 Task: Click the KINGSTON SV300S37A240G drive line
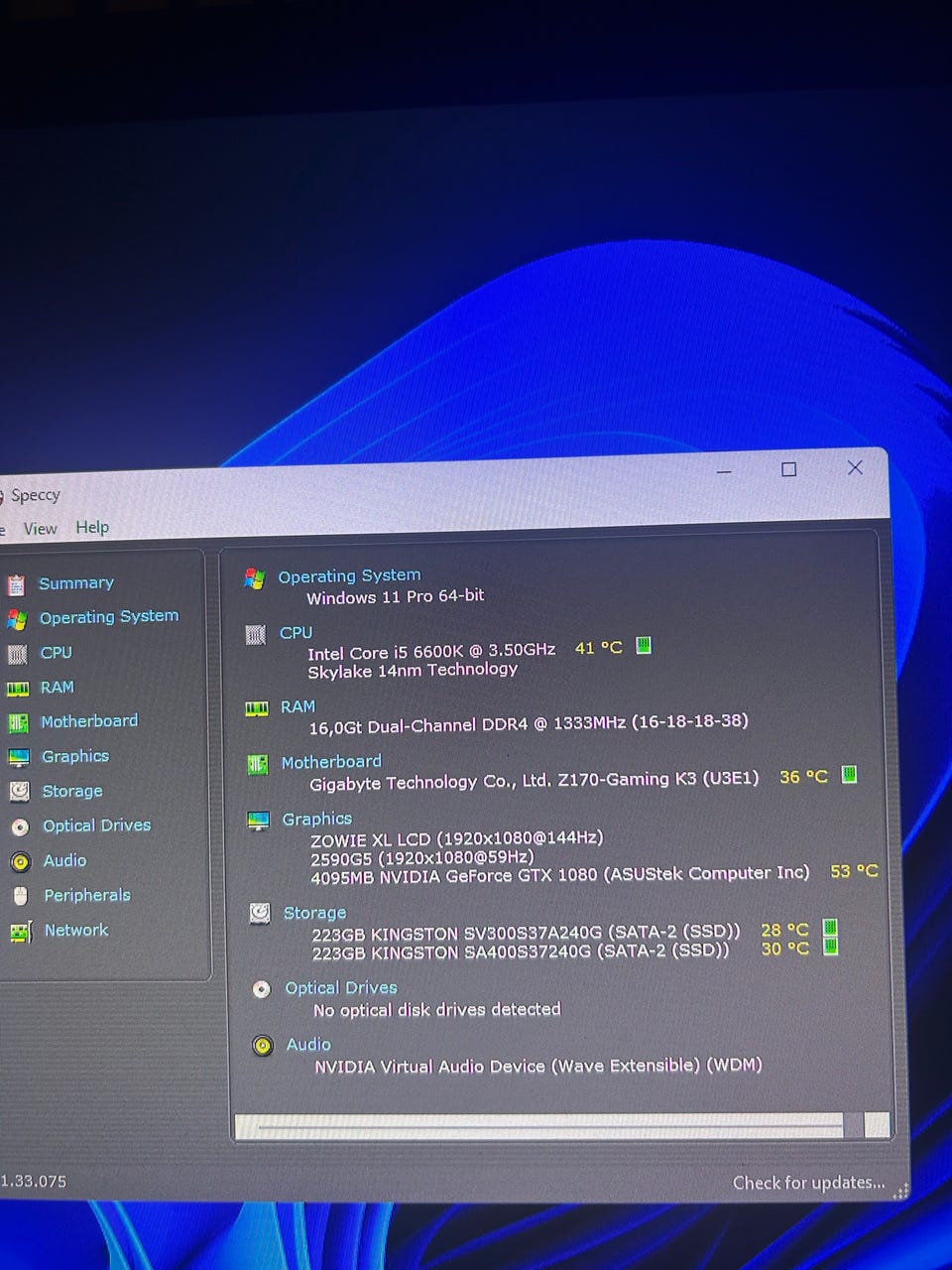[527, 934]
